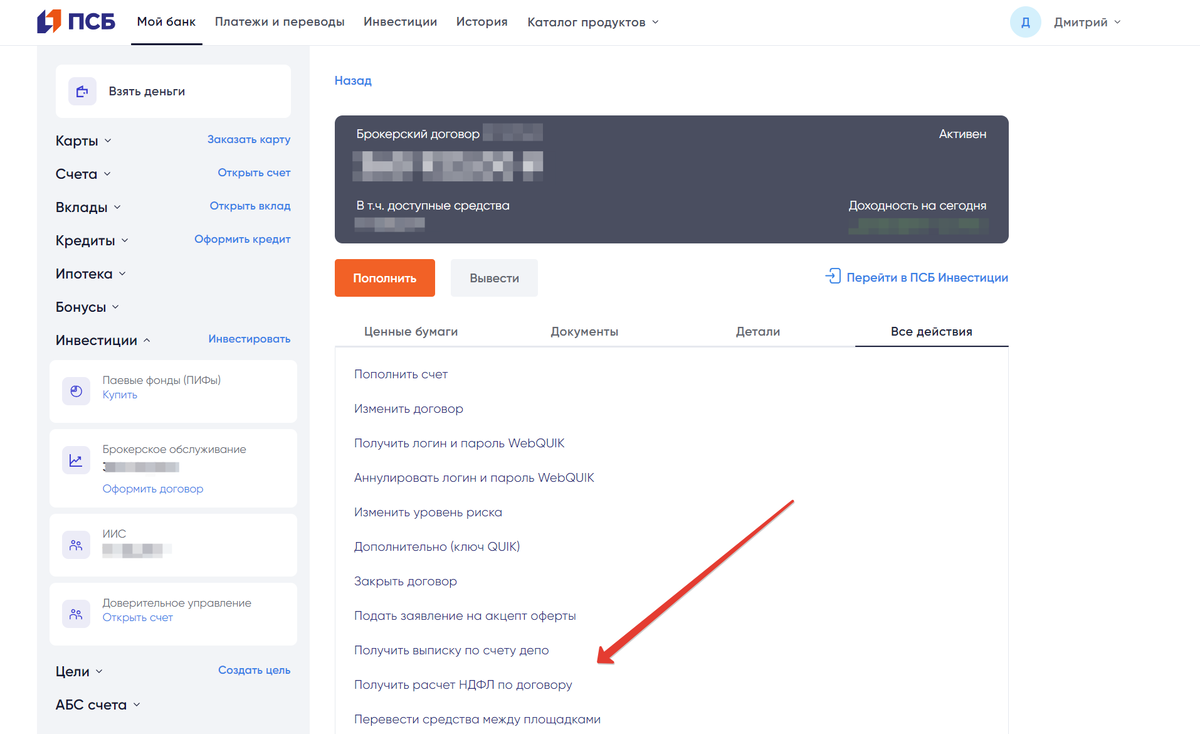Image resolution: width=1200 pixels, height=734 pixels.
Task: Click the Оформить договор link
Action: 153,489
